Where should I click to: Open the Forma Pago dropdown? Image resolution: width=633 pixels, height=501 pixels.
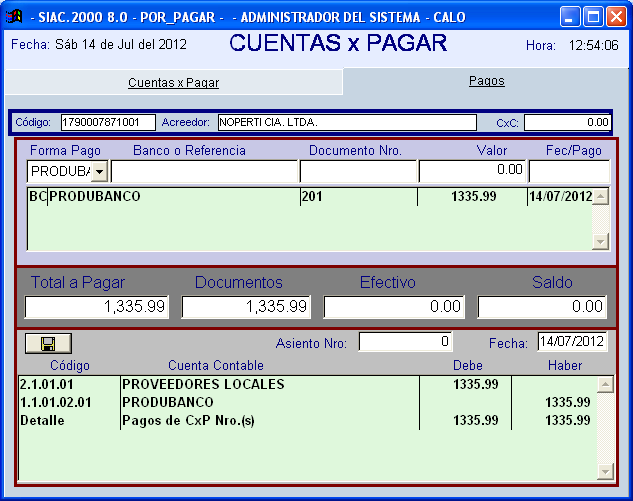pyautogui.click(x=100, y=172)
